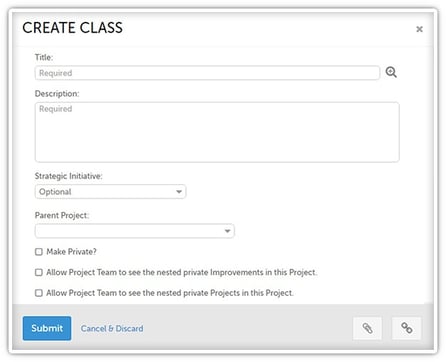
Task: Enable the Make Private checkbox
Action: pyautogui.click(x=39, y=252)
